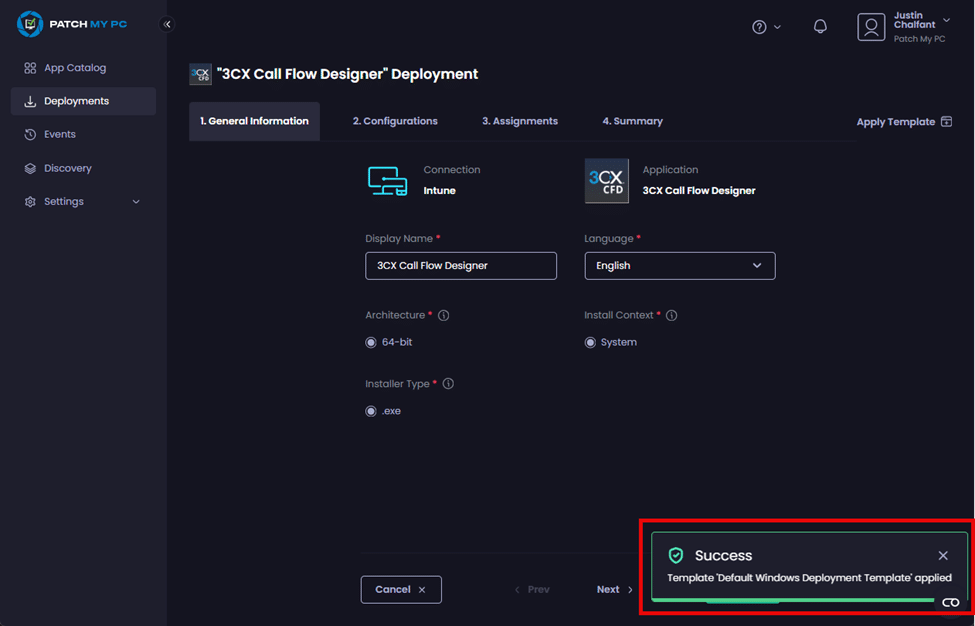Image resolution: width=975 pixels, height=626 pixels.
Task: Go to the 3. Assignments tab
Action: point(519,121)
